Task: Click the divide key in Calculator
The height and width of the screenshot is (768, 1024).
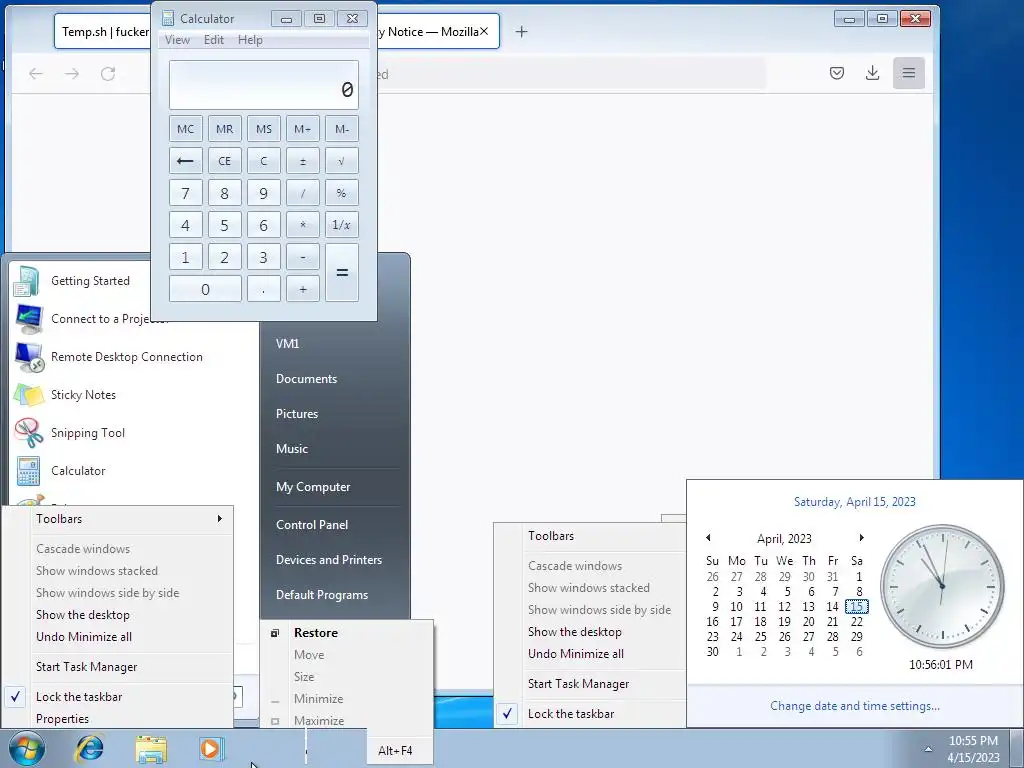Action: click(302, 193)
